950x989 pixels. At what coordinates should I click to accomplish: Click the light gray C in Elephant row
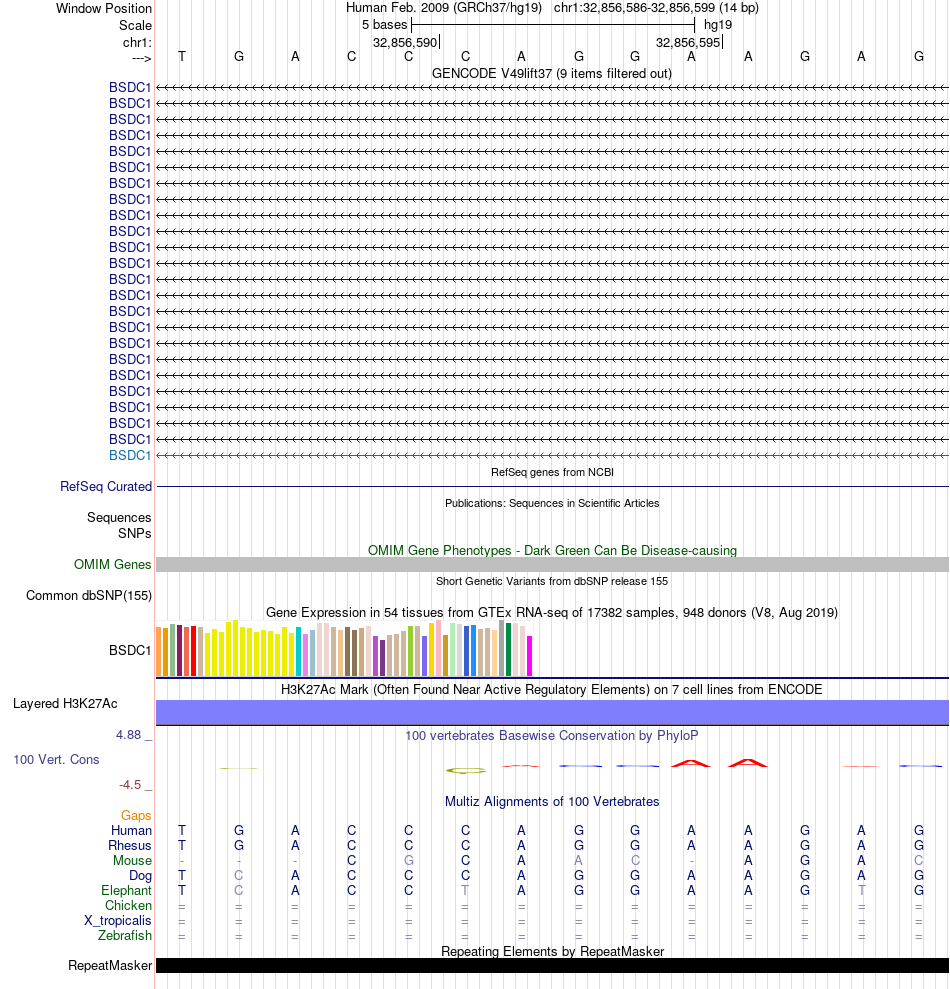point(238,891)
